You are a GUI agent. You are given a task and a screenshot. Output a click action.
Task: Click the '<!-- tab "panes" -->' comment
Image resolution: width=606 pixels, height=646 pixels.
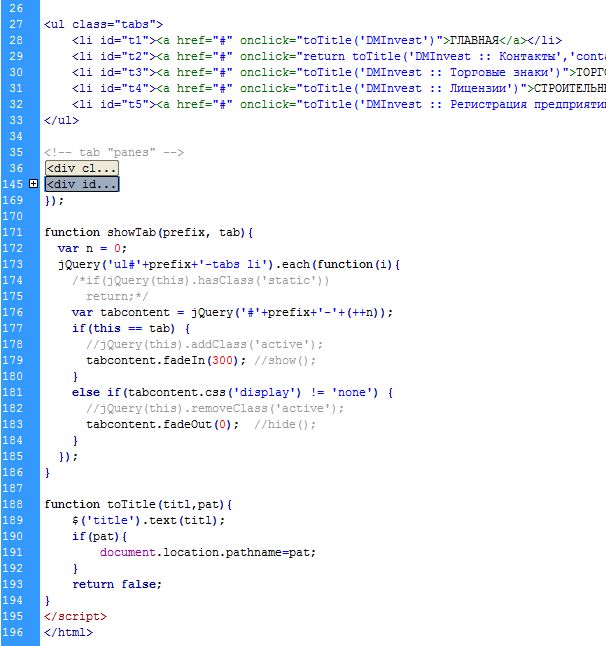coord(114,152)
